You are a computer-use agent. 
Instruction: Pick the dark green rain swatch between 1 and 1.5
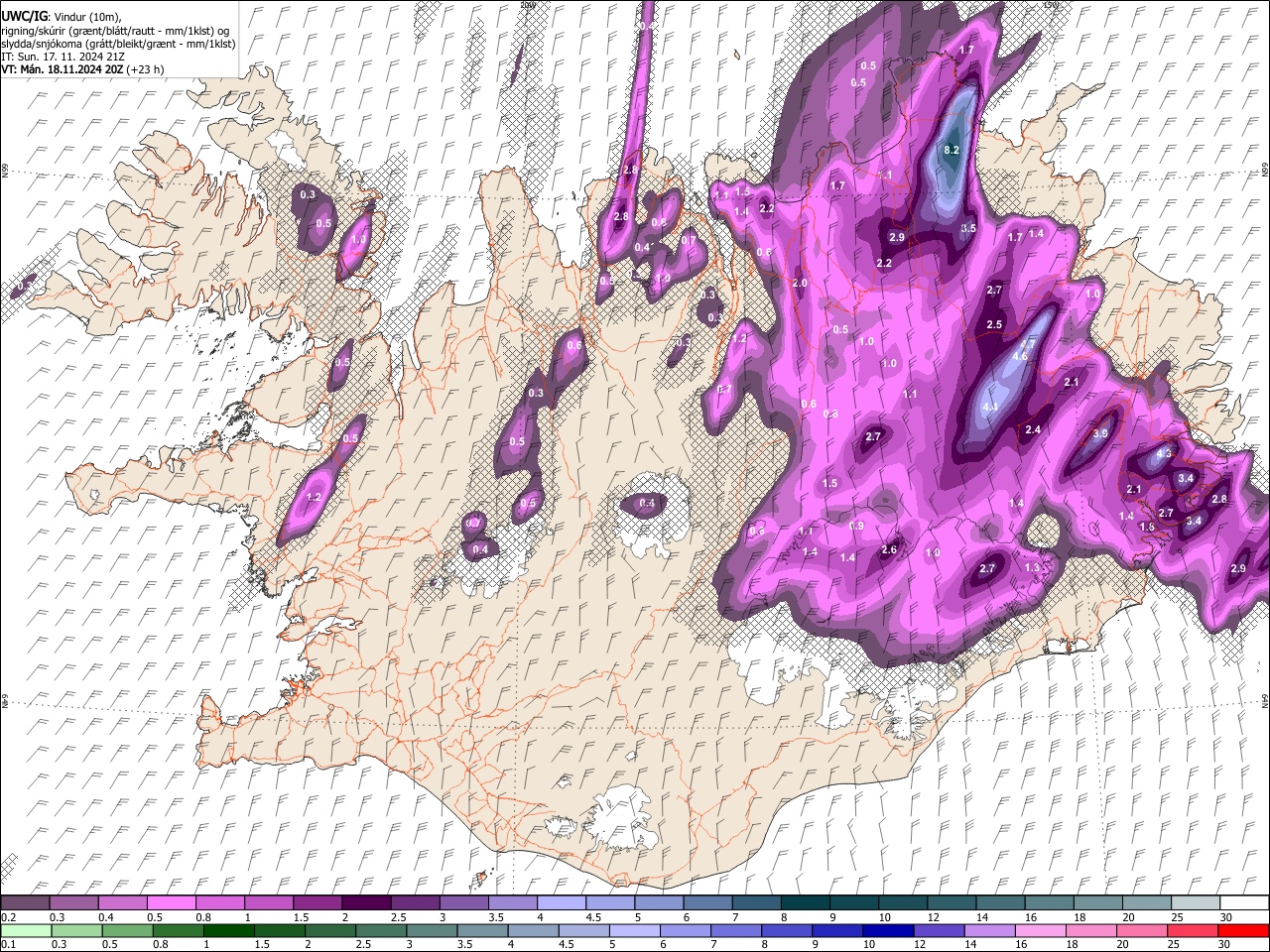(x=229, y=930)
